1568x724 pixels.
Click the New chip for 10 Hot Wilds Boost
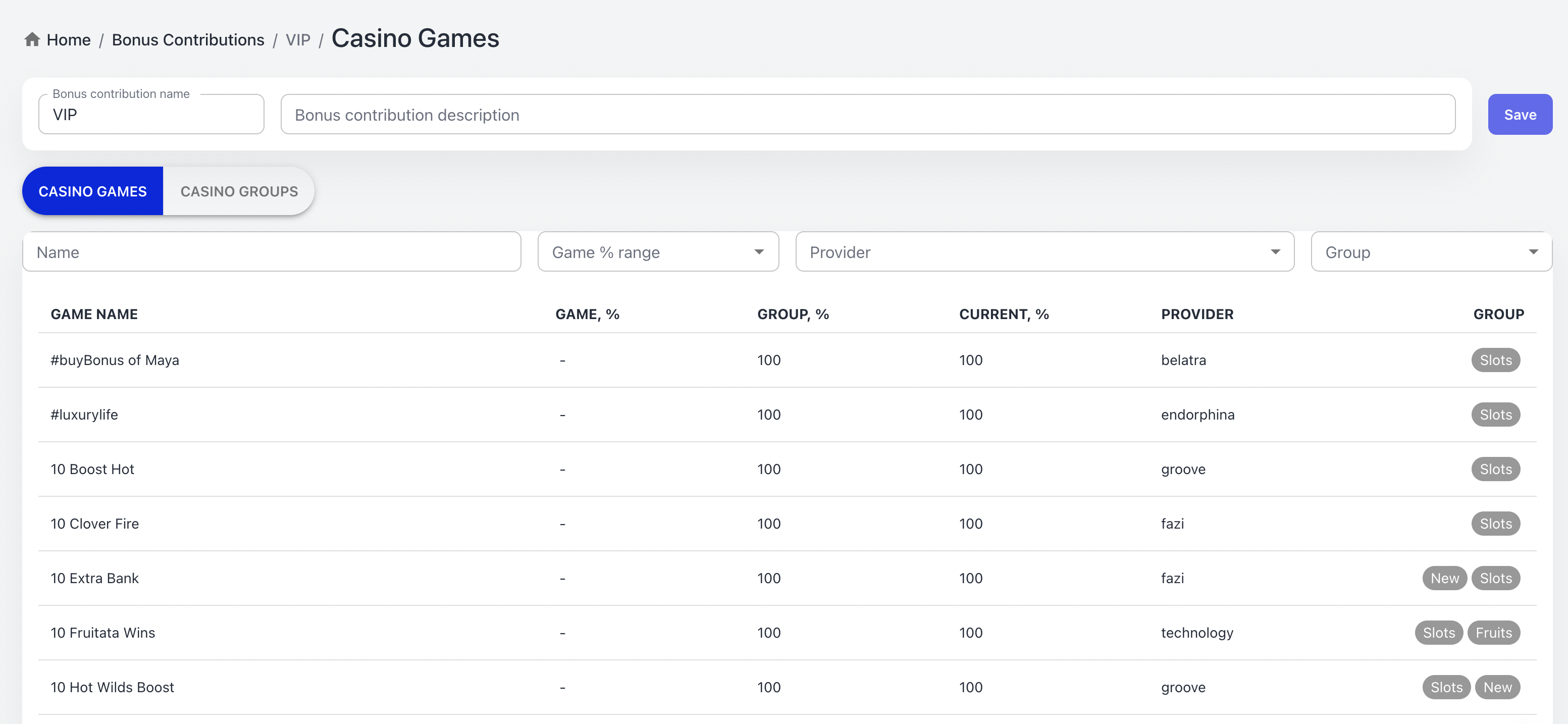tap(1497, 687)
